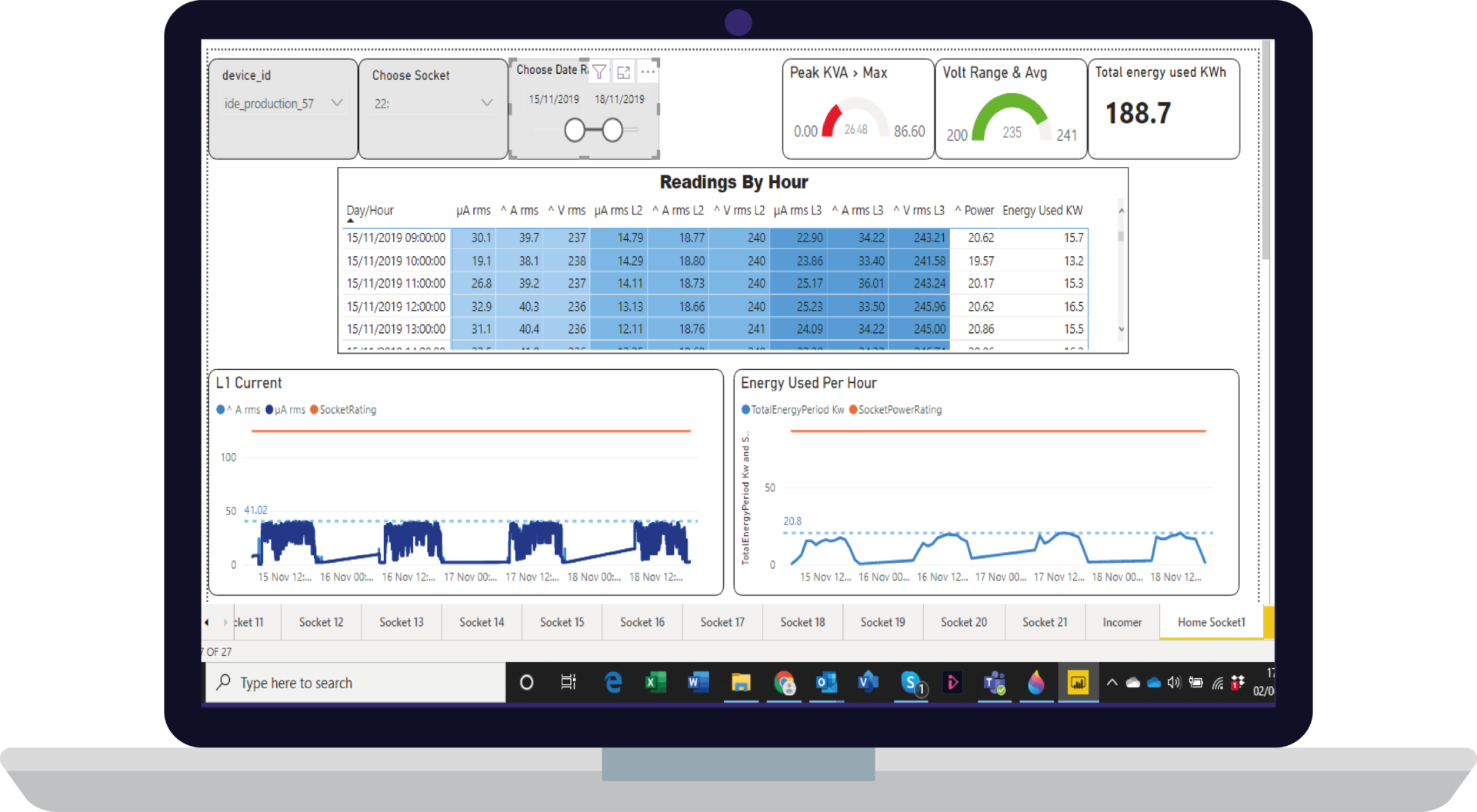1477x812 pixels.
Task: Click the Windows search box
Action: tap(355, 683)
